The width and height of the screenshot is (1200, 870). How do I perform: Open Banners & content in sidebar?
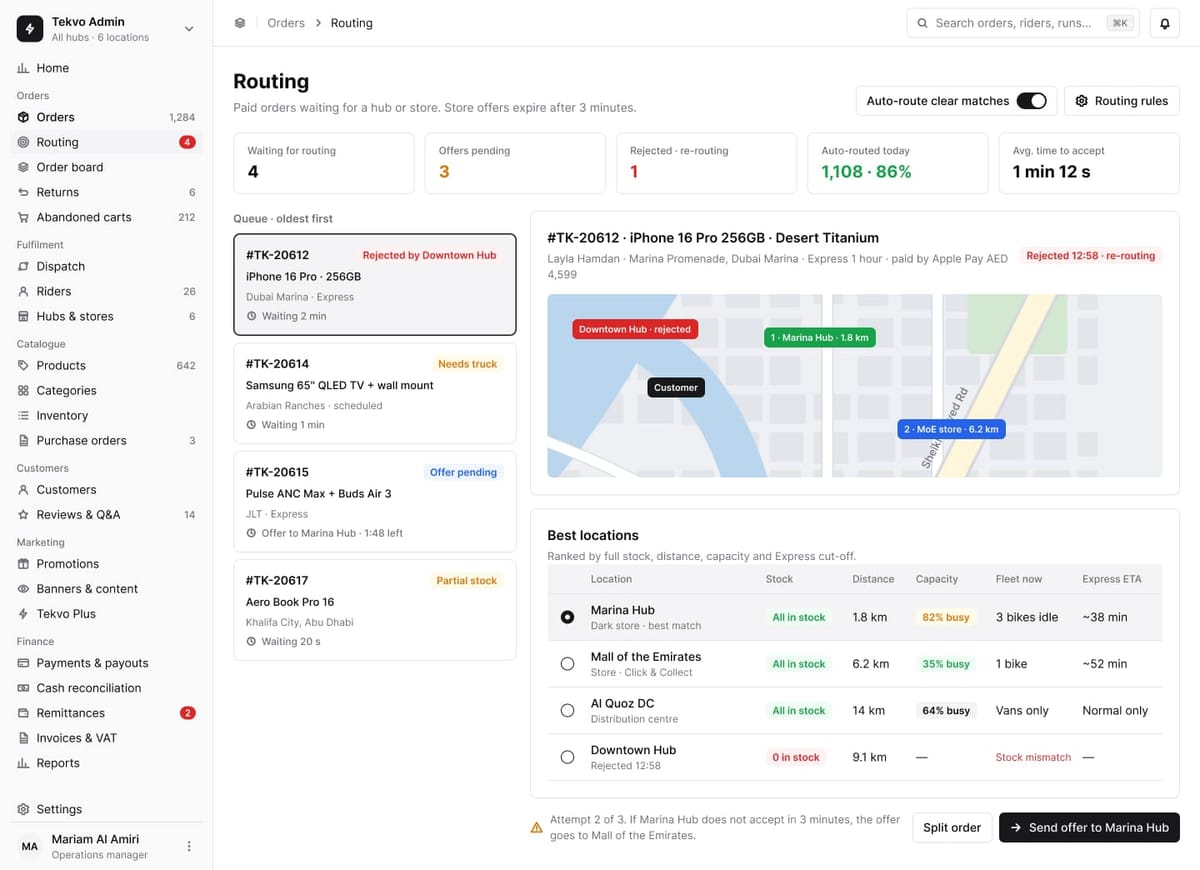(x=106, y=589)
